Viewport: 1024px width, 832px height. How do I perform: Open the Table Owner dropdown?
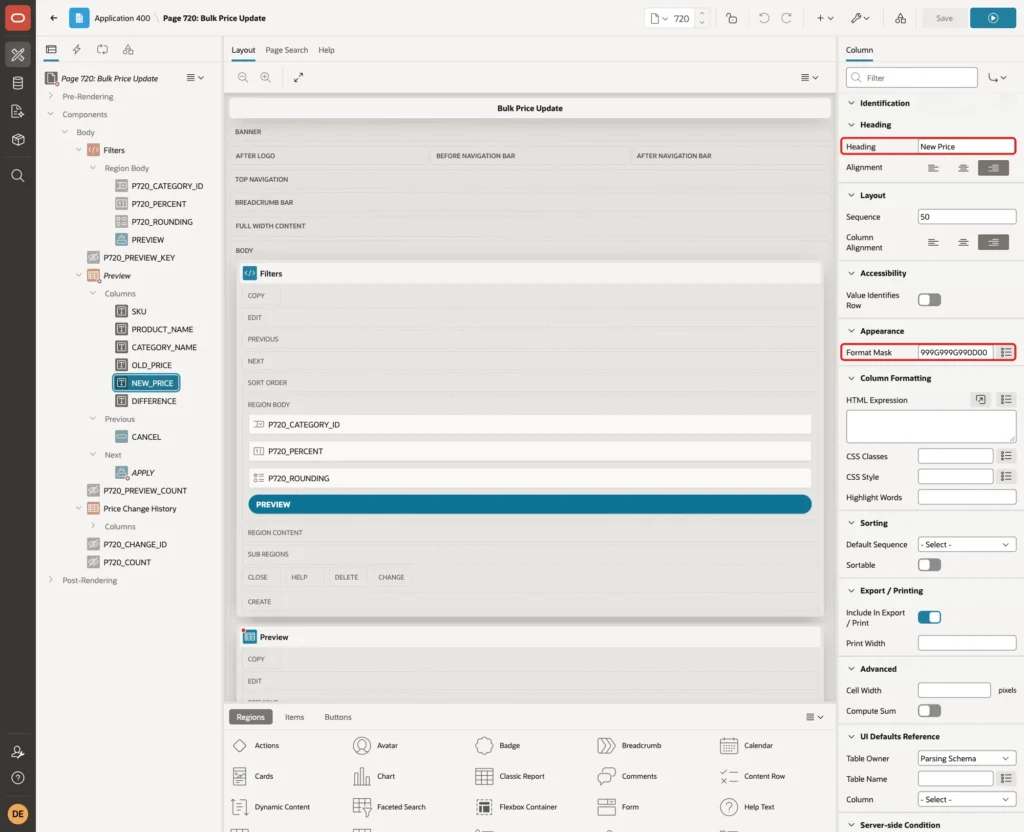(967, 758)
